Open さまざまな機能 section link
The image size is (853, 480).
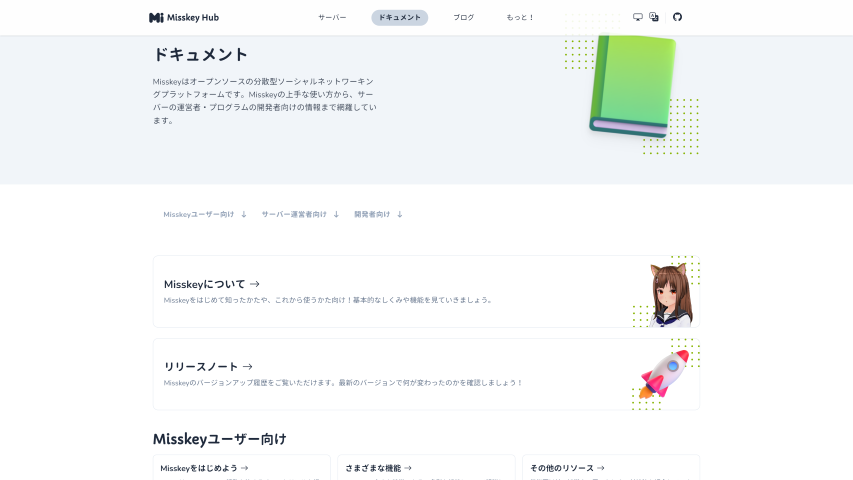pyautogui.click(x=378, y=468)
